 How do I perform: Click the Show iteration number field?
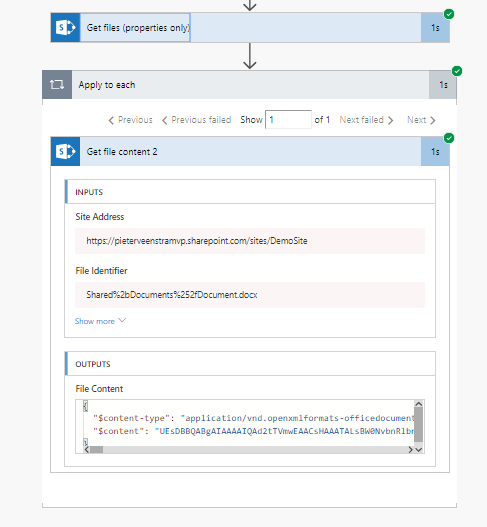(288, 120)
